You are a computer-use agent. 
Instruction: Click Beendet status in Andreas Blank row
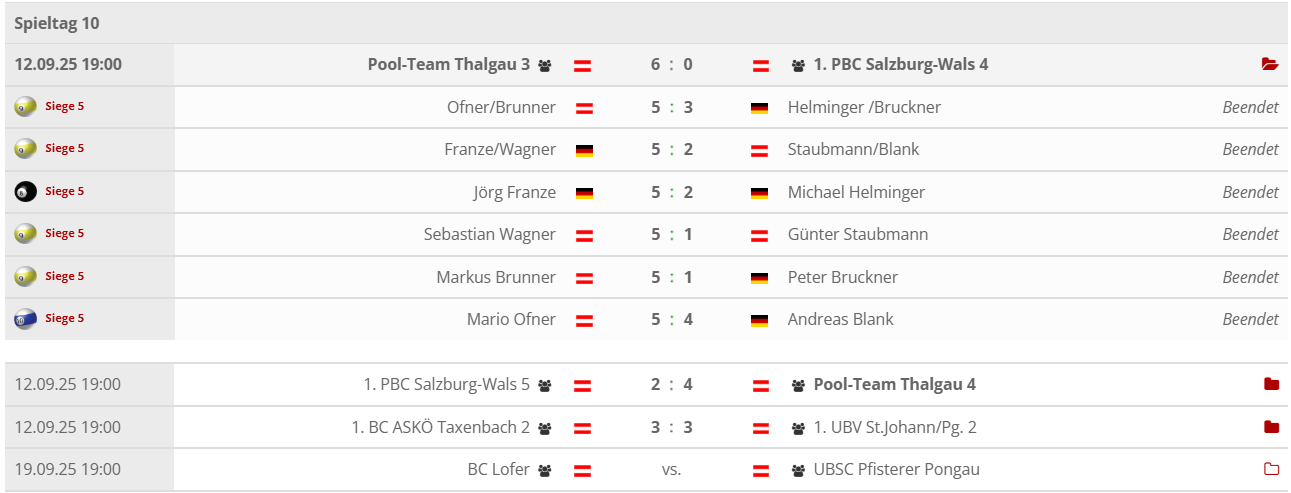1250,320
